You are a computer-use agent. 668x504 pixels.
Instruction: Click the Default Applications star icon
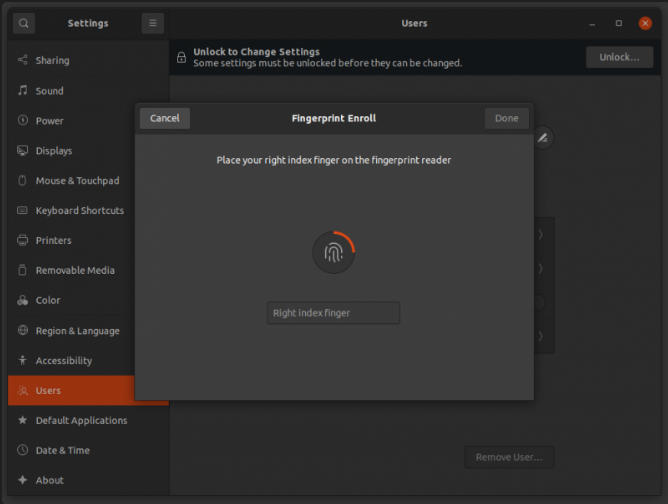click(x=23, y=420)
